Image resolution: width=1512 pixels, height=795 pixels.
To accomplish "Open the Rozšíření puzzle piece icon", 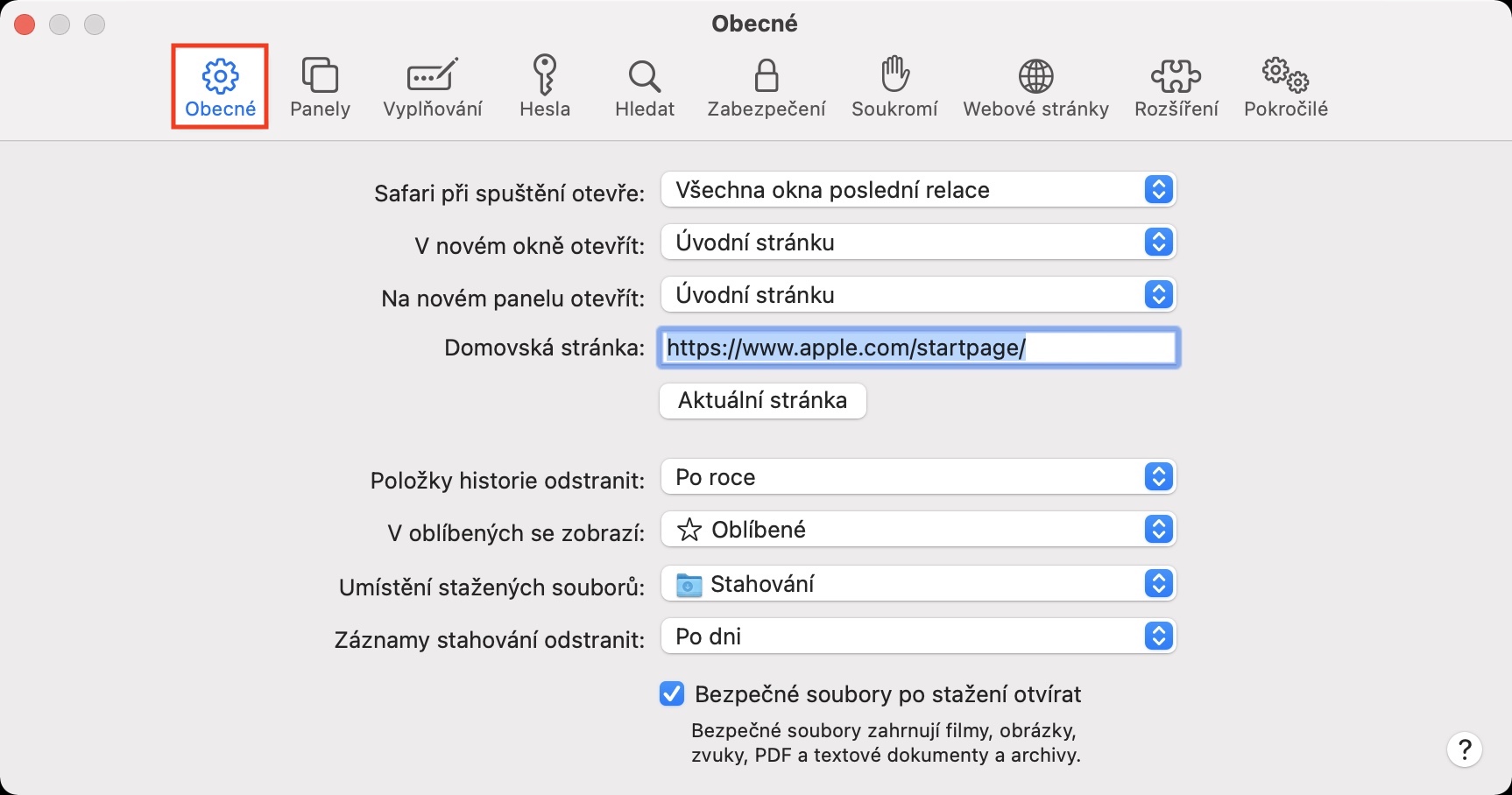I will [1176, 76].
